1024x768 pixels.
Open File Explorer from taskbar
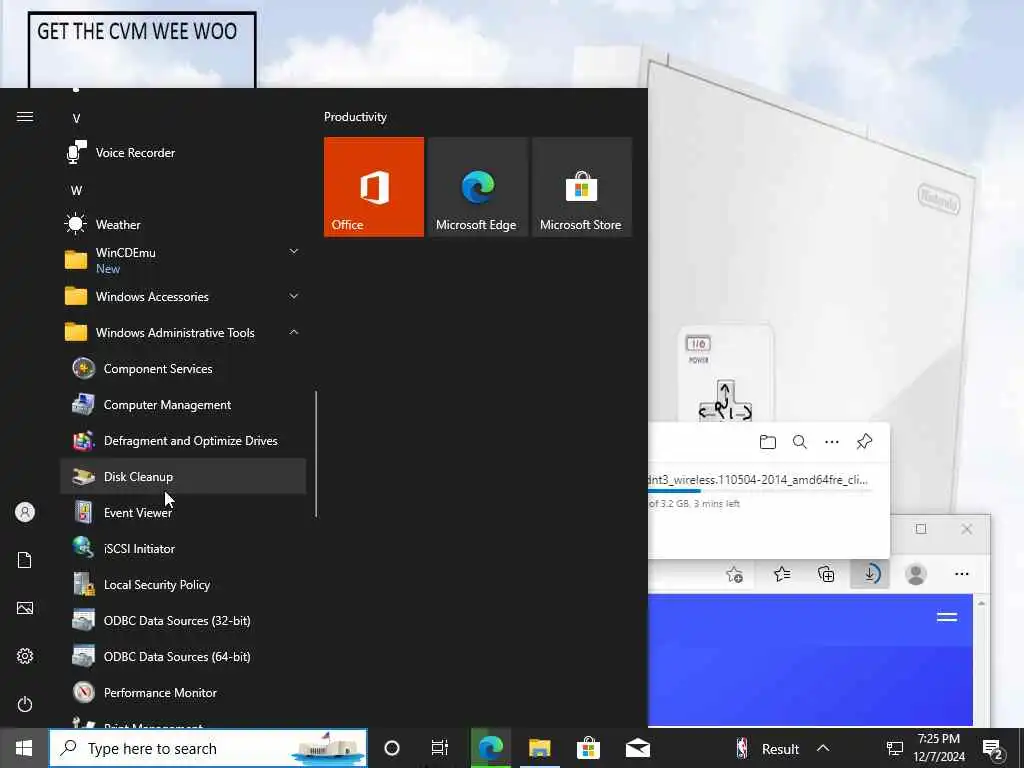(540, 748)
